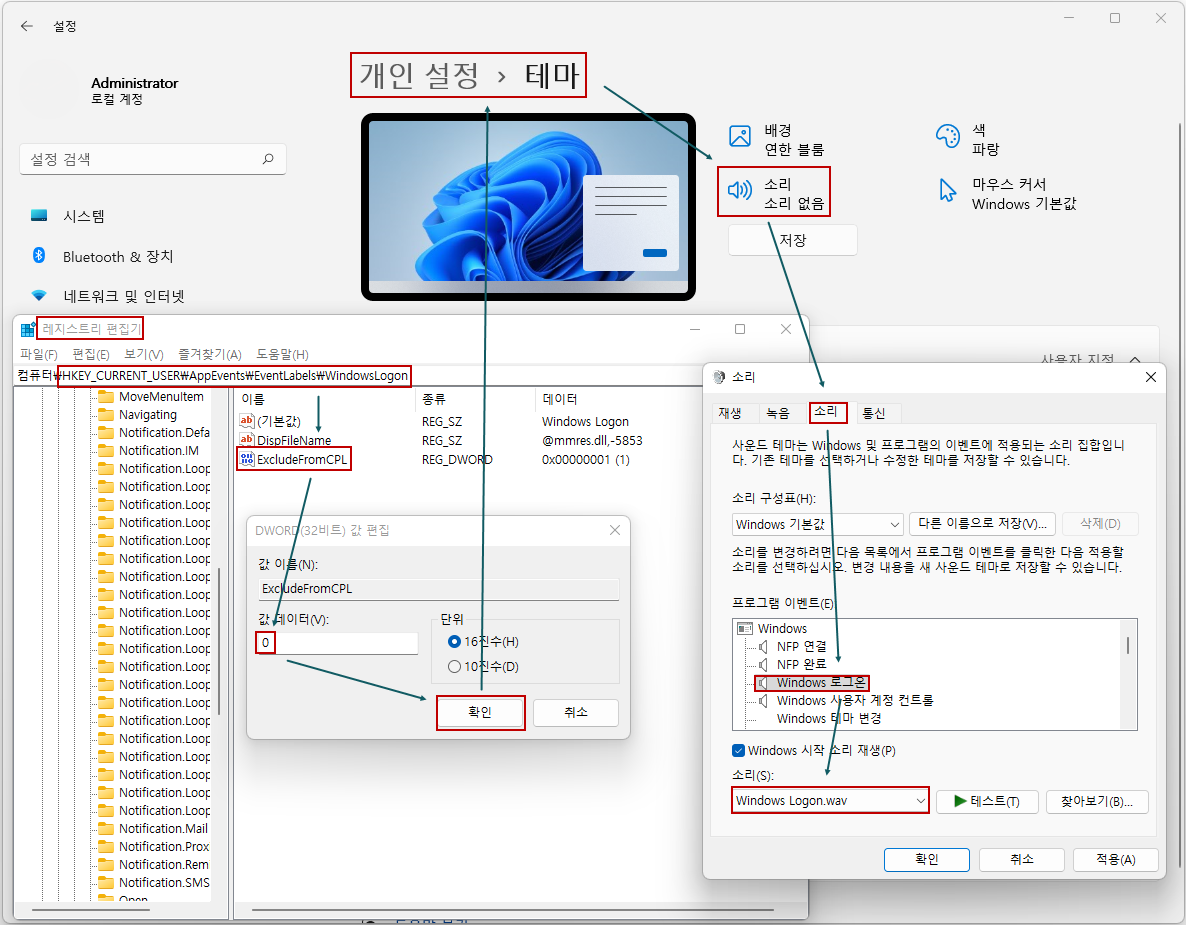Select the (Default) string value icon
Screen dimensions: 1186x925
click(x=247, y=421)
